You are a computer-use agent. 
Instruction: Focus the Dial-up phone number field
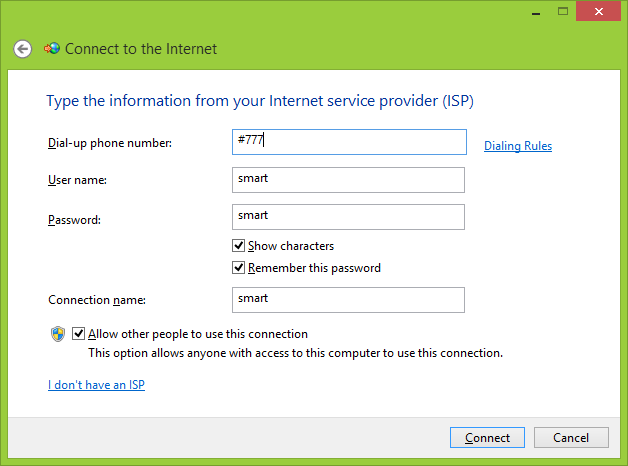349,142
